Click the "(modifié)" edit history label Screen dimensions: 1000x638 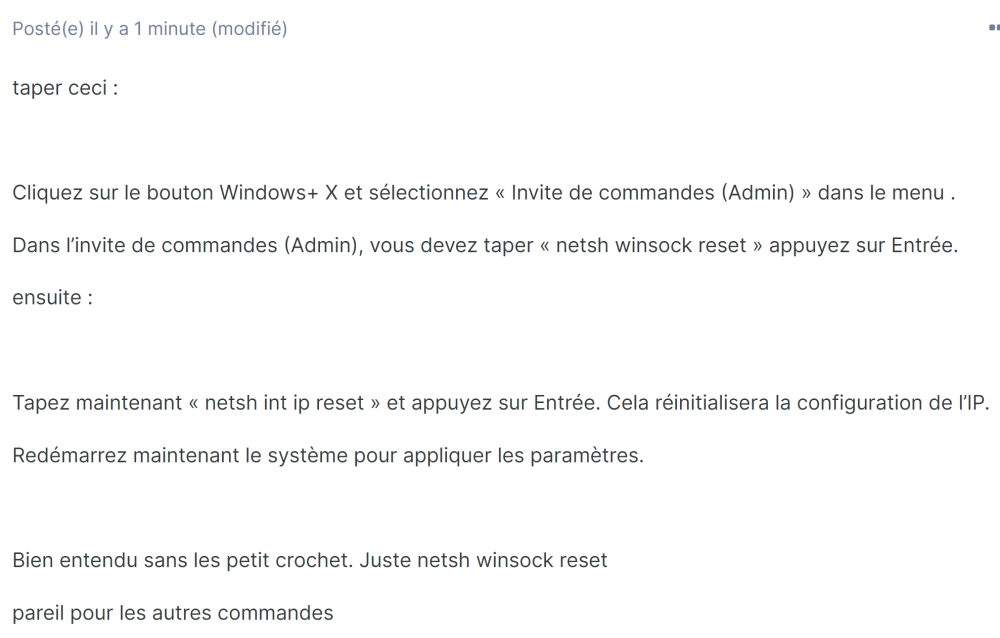coord(250,29)
